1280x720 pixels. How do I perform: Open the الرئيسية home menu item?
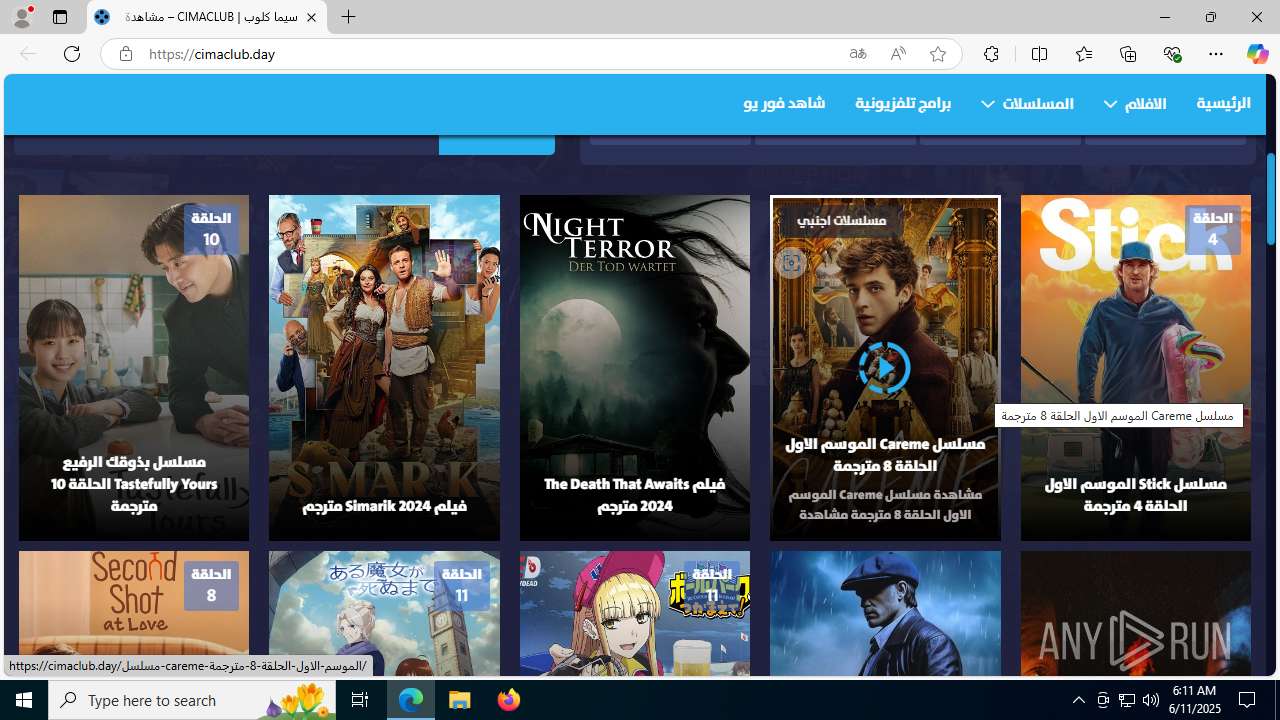[x=1223, y=103]
